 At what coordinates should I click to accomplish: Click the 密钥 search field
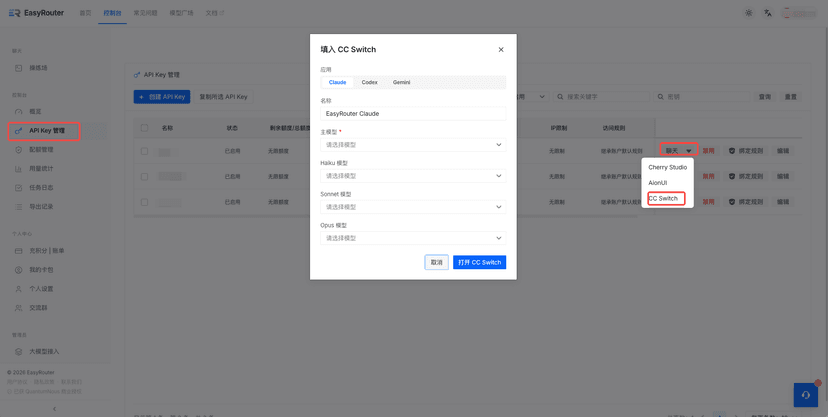(x=702, y=97)
